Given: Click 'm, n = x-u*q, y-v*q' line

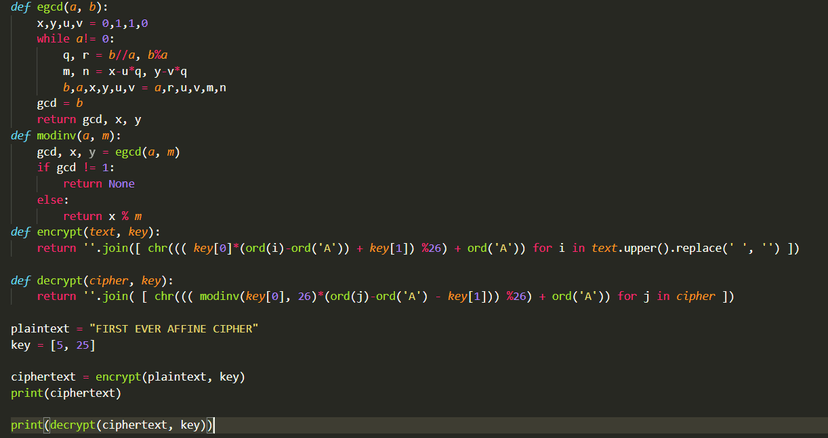Looking at the screenshot, I should click(x=125, y=72).
